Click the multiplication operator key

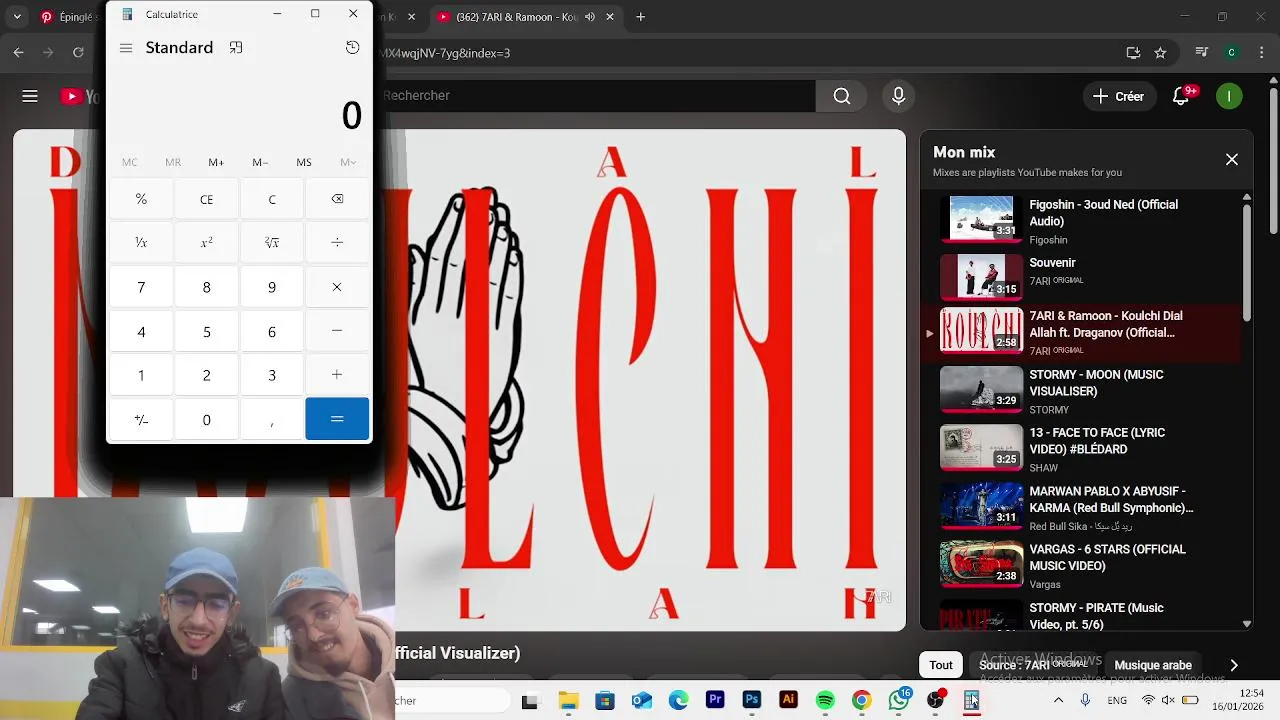point(337,287)
